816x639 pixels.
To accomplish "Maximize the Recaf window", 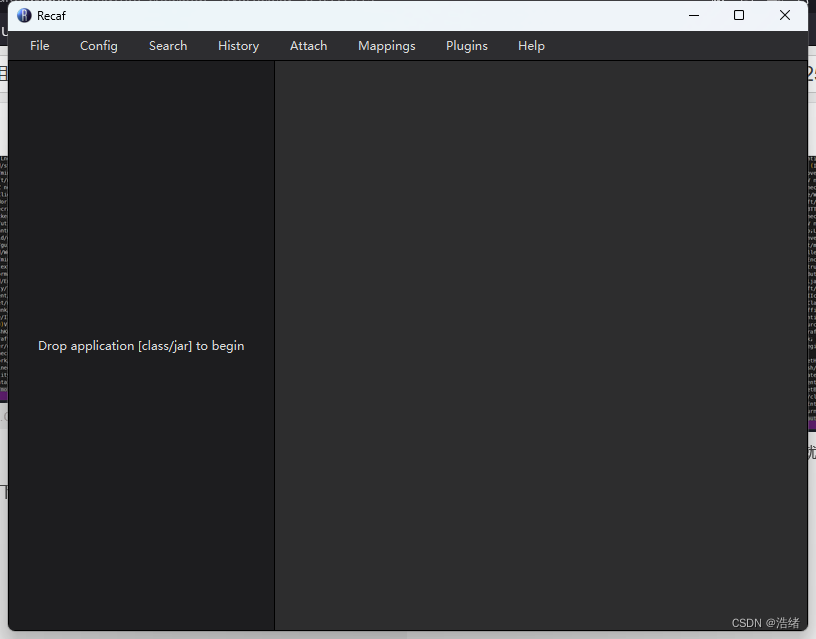I will tap(738, 16).
